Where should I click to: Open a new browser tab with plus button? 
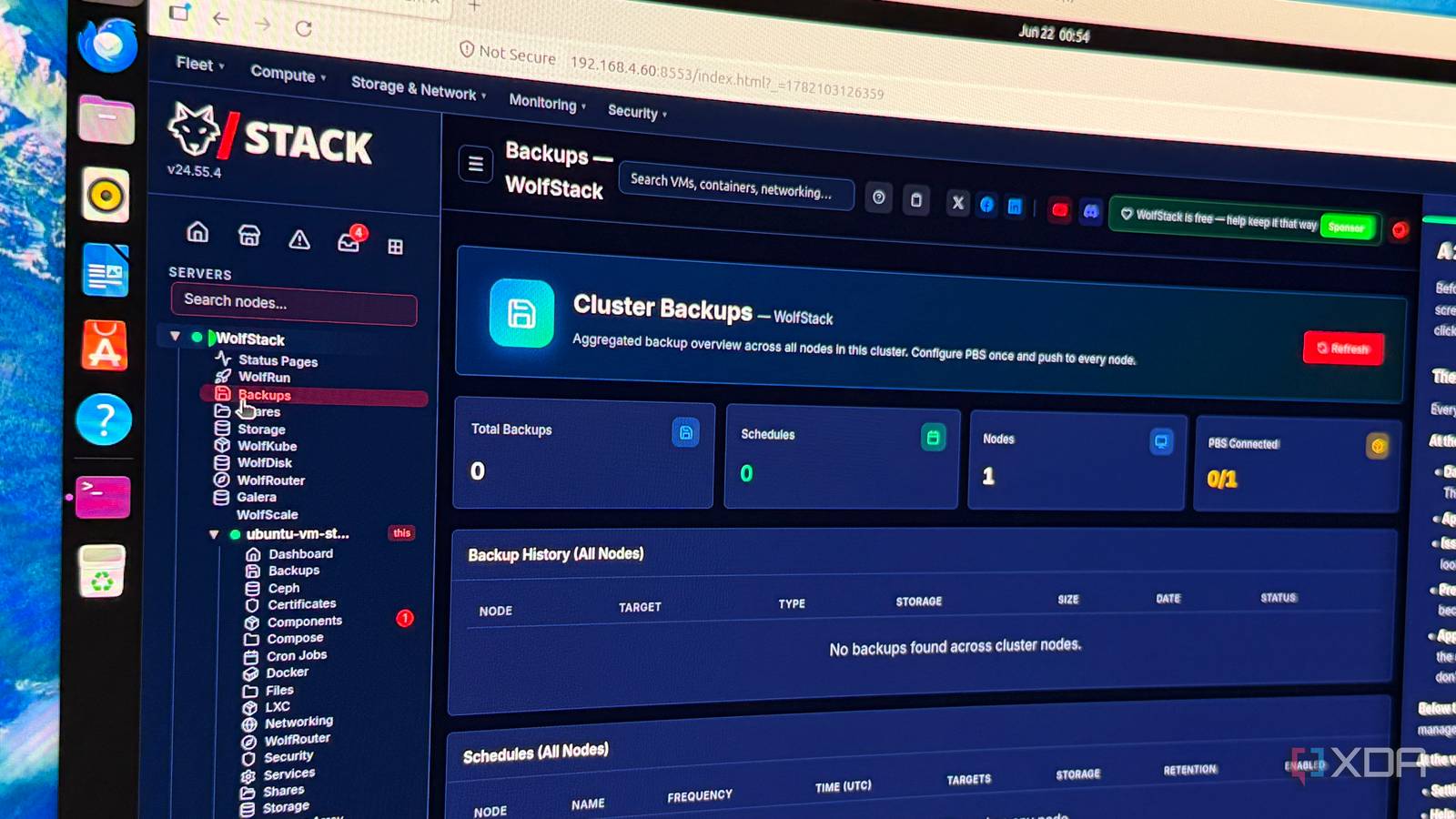click(x=474, y=5)
